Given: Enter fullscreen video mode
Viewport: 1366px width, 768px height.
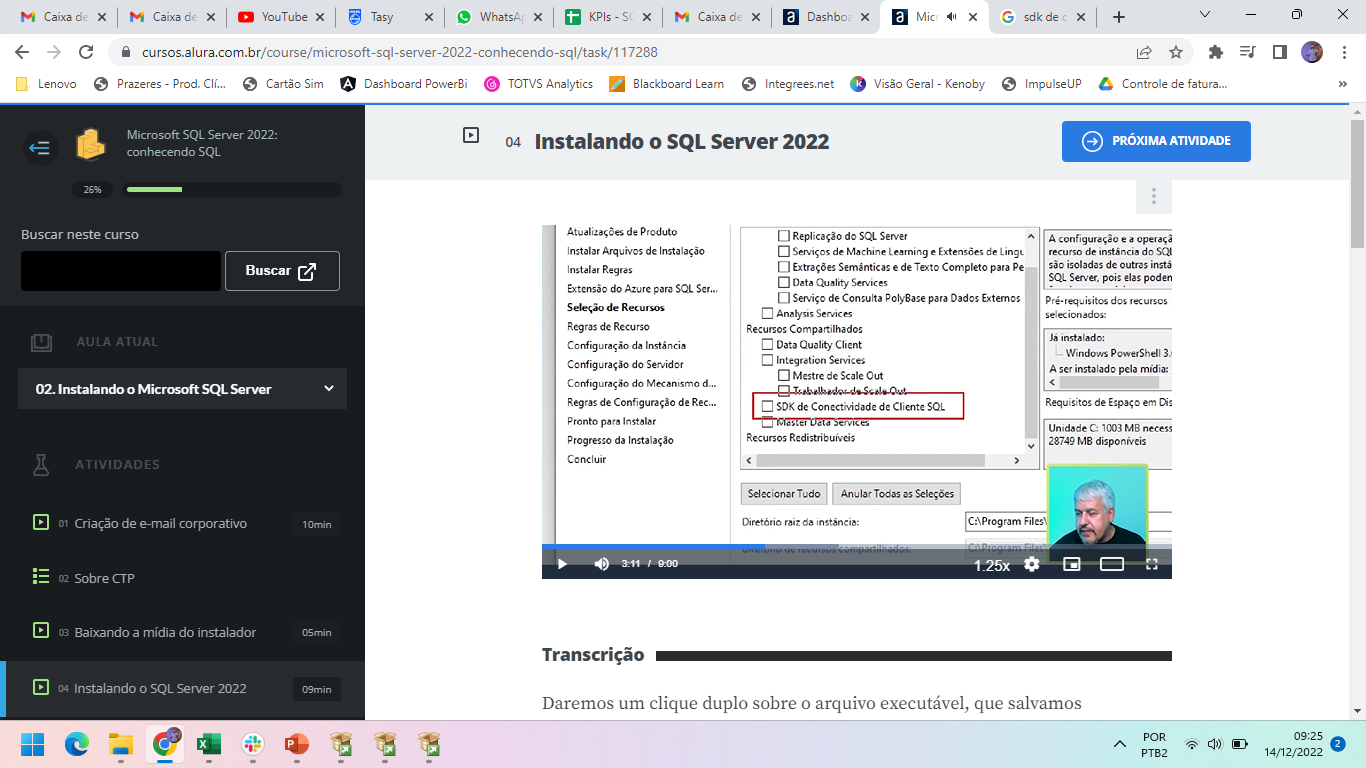Looking at the screenshot, I should (1152, 564).
